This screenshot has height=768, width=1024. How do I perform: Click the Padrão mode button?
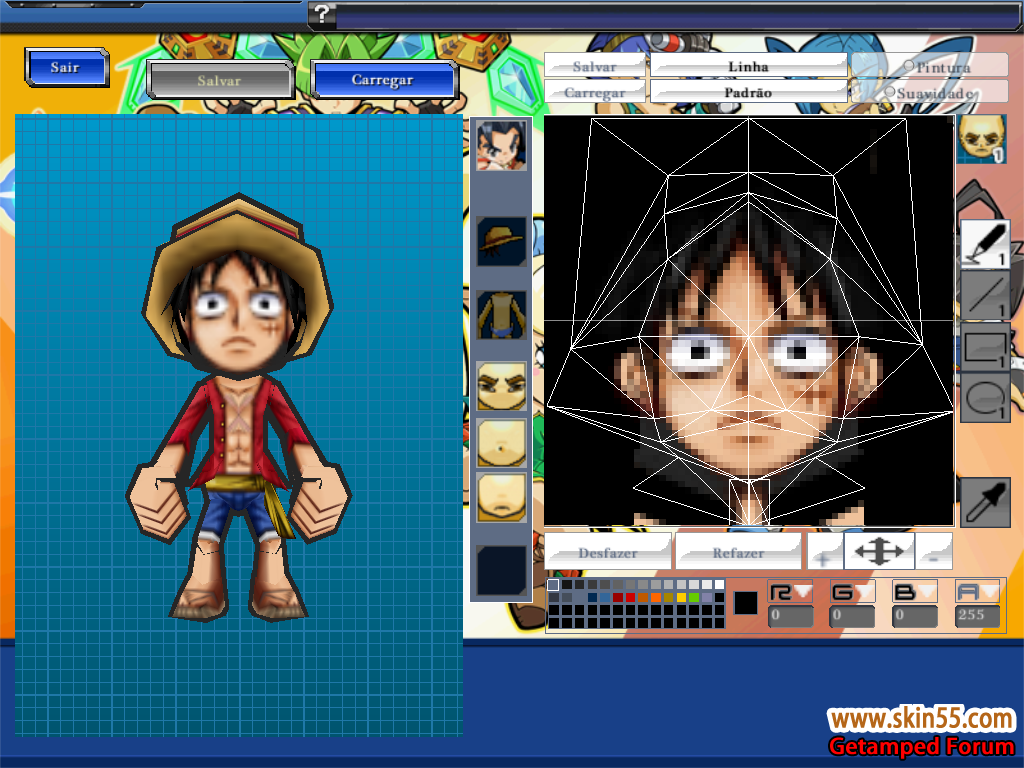click(748, 92)
